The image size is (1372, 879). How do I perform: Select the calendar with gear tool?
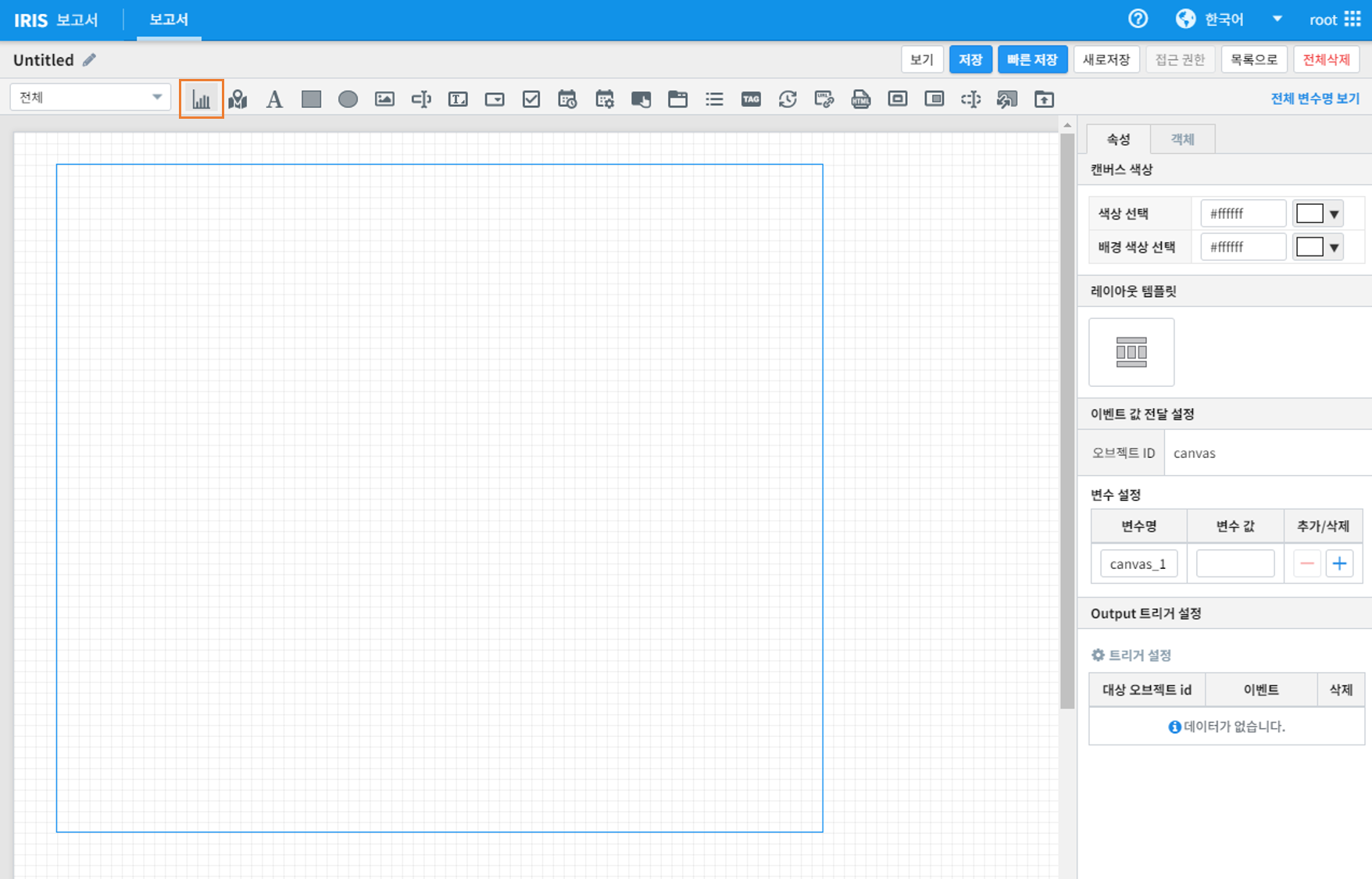605,99
